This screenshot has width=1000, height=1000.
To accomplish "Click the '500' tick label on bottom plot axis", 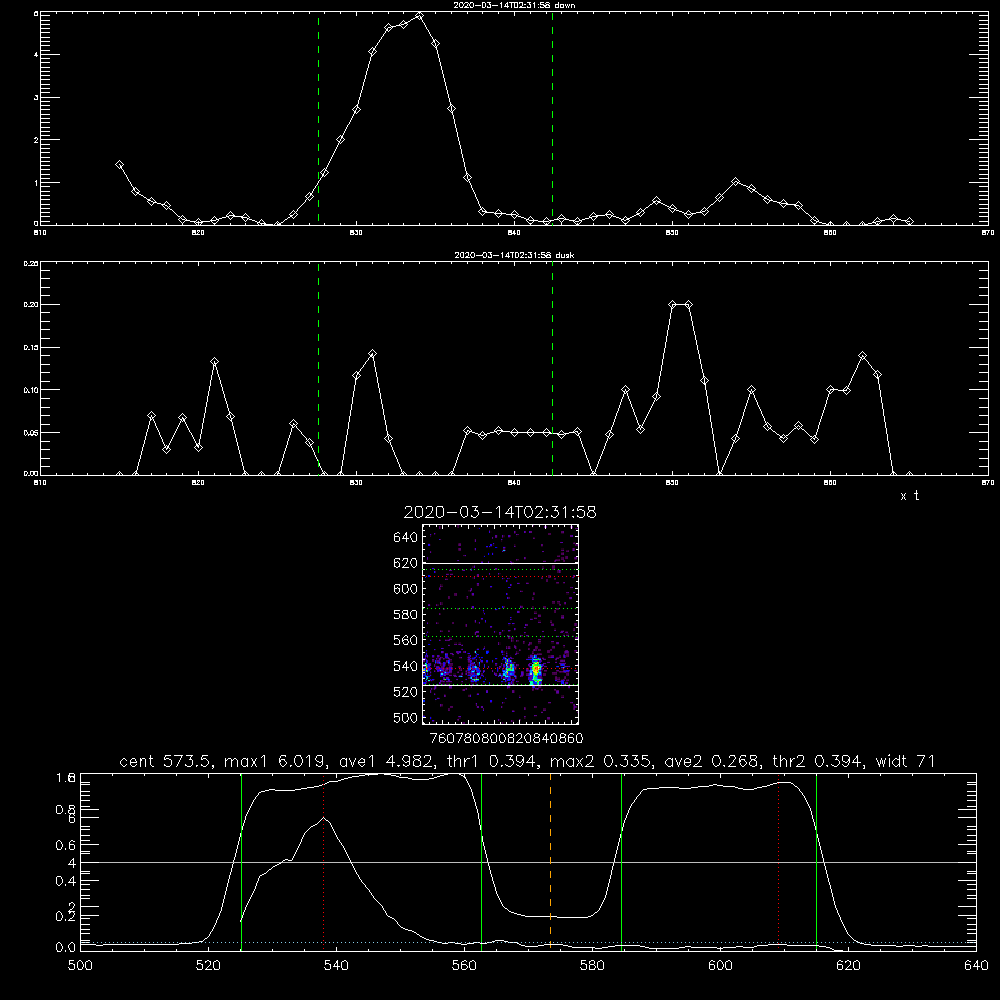I will tap(80, 966).
